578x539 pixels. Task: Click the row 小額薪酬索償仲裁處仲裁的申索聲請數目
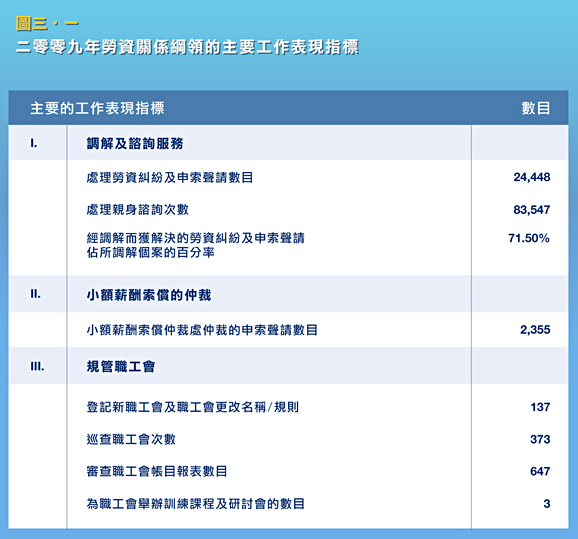[x=202, y=330]
